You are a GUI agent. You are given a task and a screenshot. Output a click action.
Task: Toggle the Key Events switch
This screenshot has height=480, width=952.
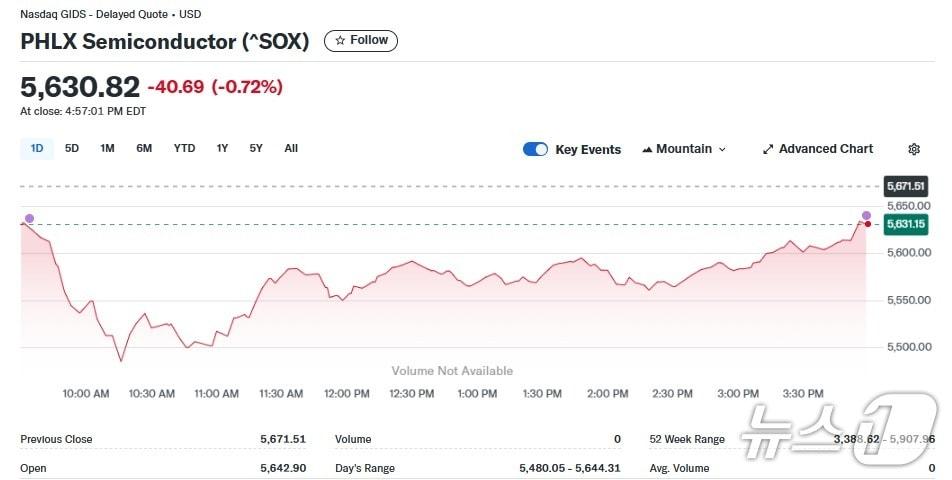pyautogui.click(x=535, y=149)
